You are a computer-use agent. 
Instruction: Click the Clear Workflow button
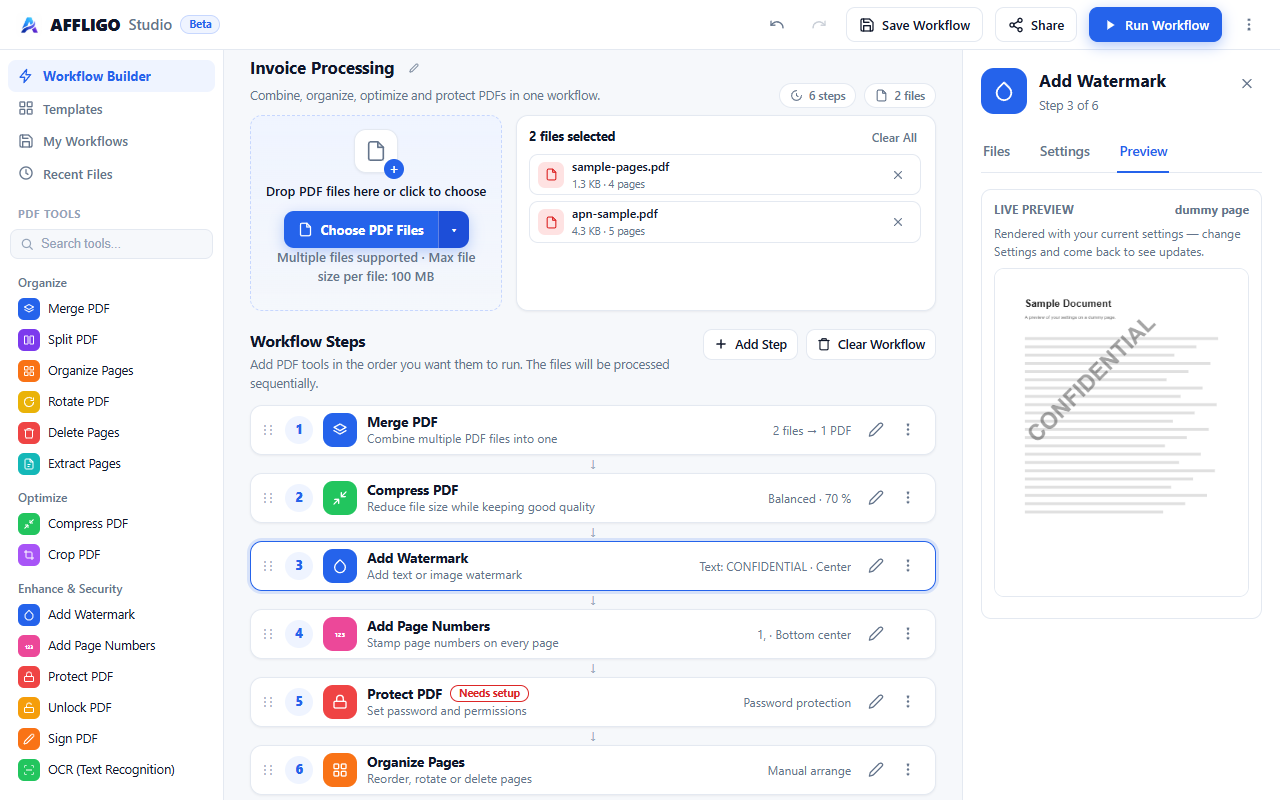point(871,344)
